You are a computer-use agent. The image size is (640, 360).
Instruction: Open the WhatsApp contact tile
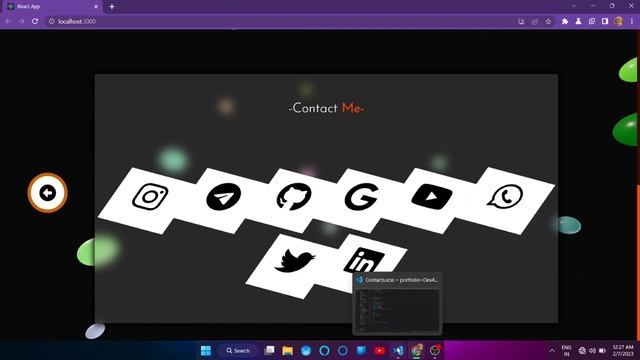[x=505, y=197]
